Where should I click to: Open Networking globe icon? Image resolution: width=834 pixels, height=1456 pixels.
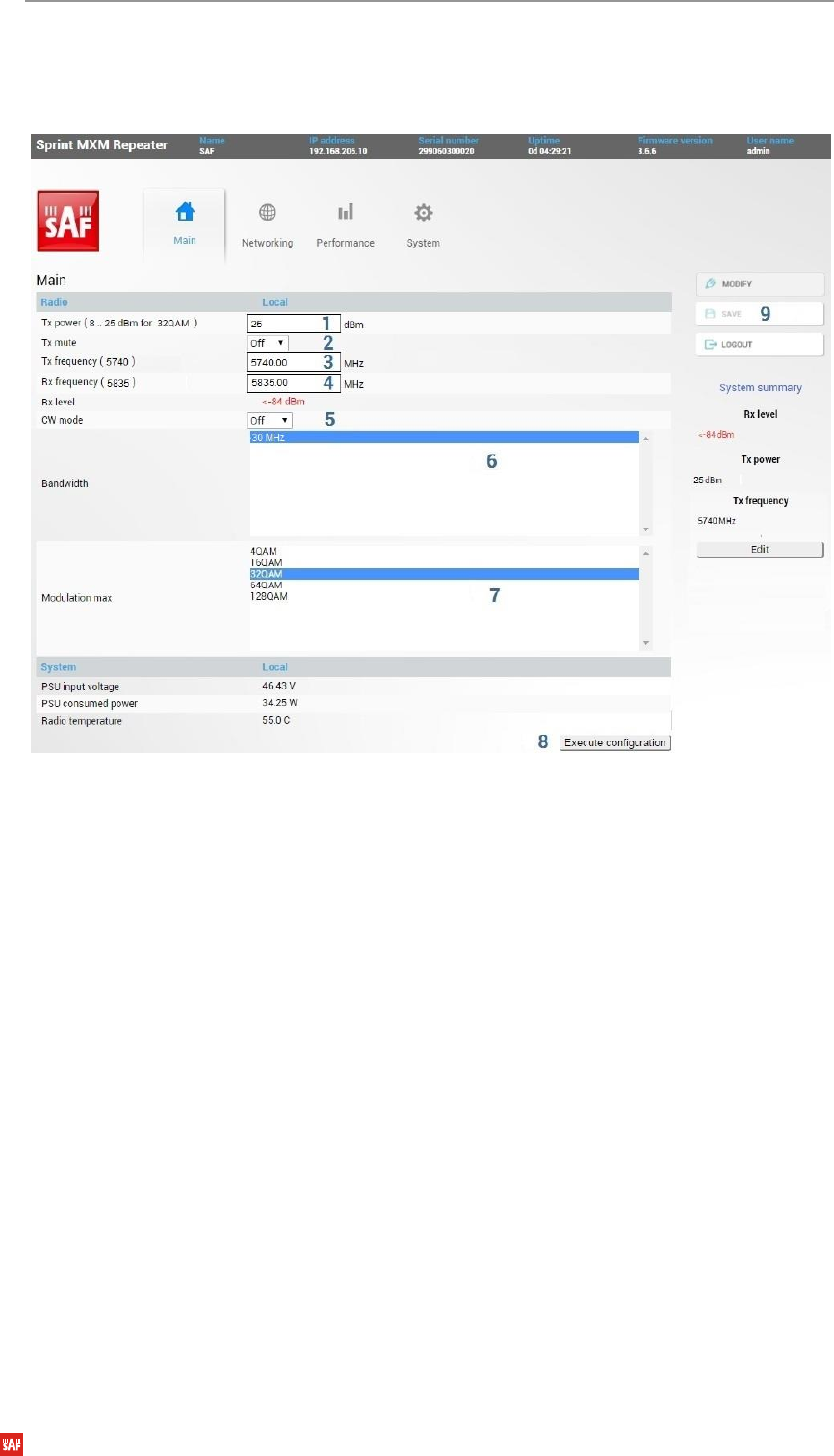pos(268,213)
